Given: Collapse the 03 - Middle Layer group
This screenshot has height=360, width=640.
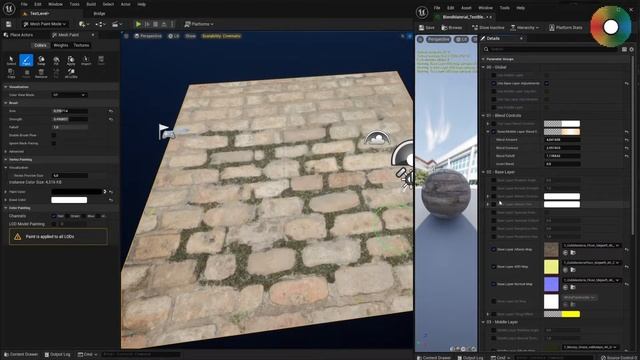Looking at the screenshot, I should point(483,322).
